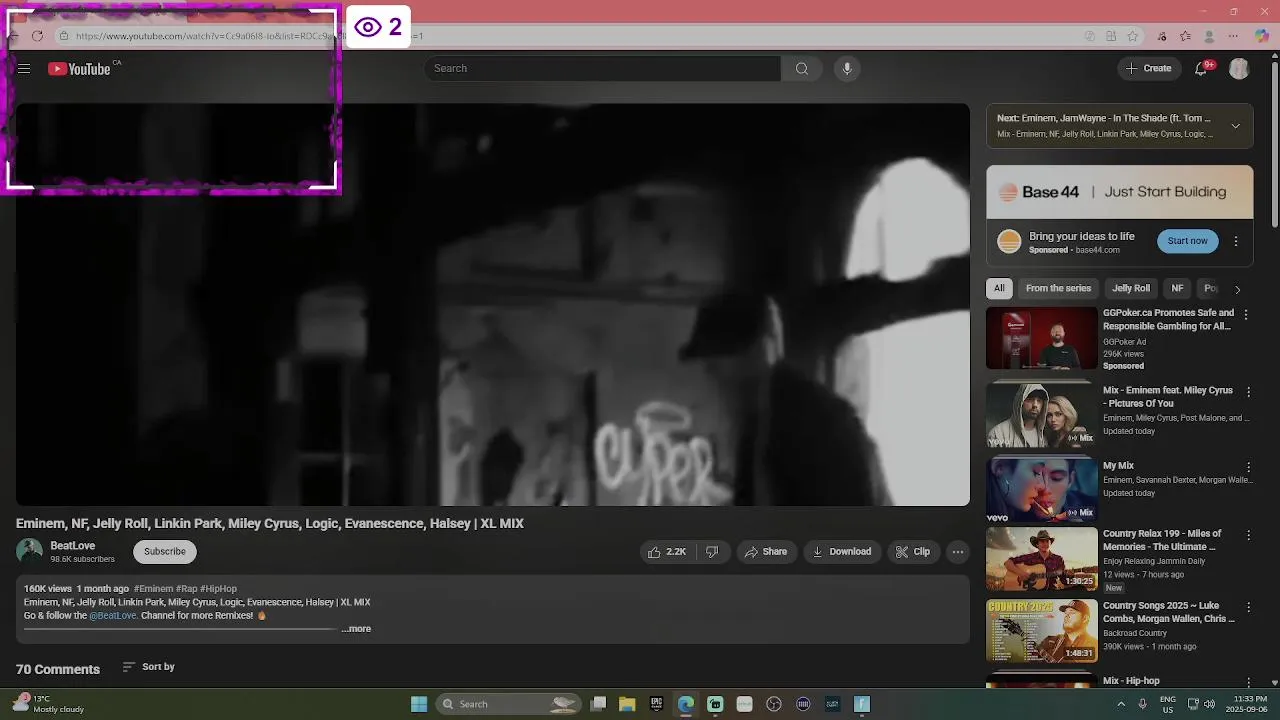Click into the YouTube search field
The image size is (1280, 720).
tap(602, 68)
